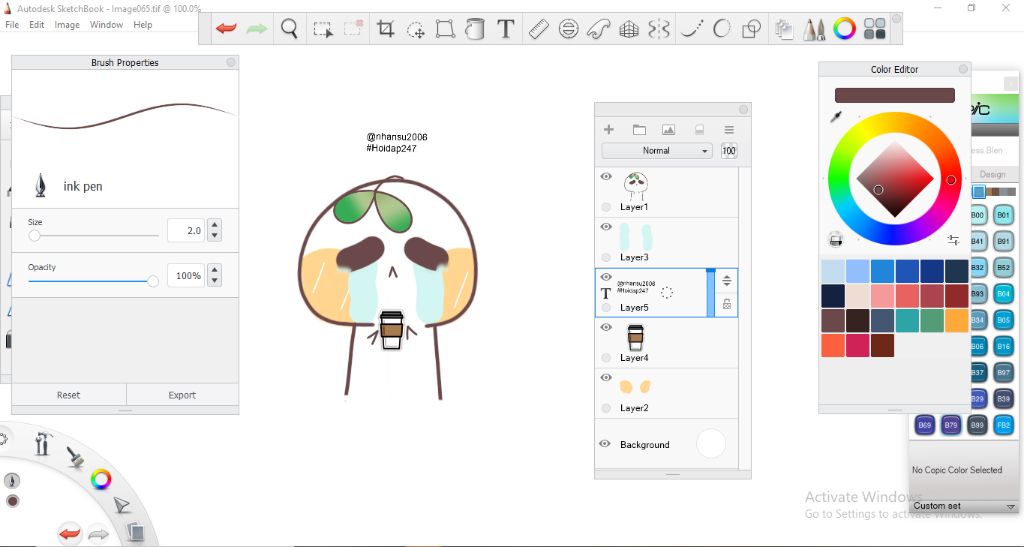Decrease brush Size with down arrow
This screenshot has height=547, width=1024.
(215, 236)
